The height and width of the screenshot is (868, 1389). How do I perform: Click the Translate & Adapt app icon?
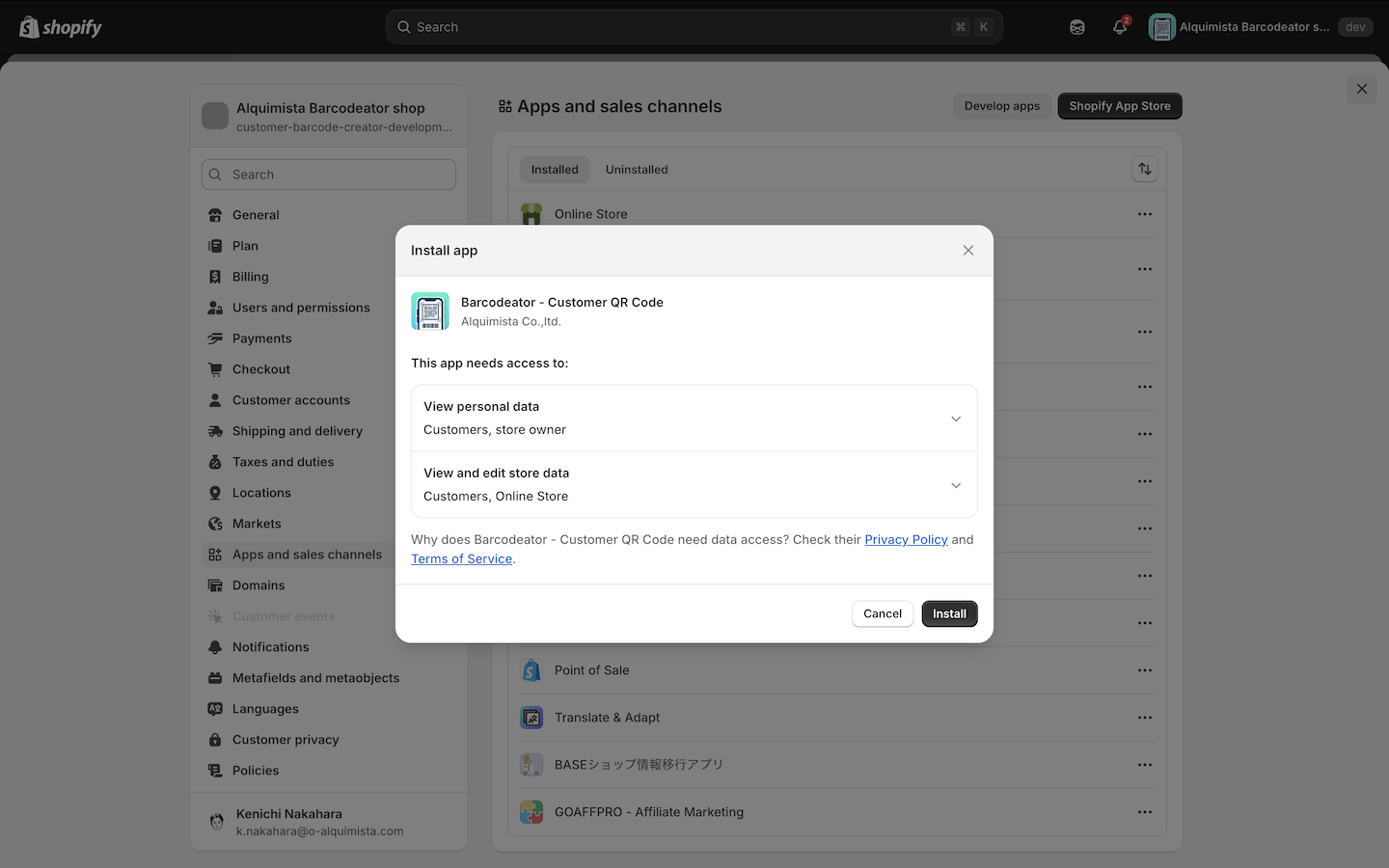(531, 718)
